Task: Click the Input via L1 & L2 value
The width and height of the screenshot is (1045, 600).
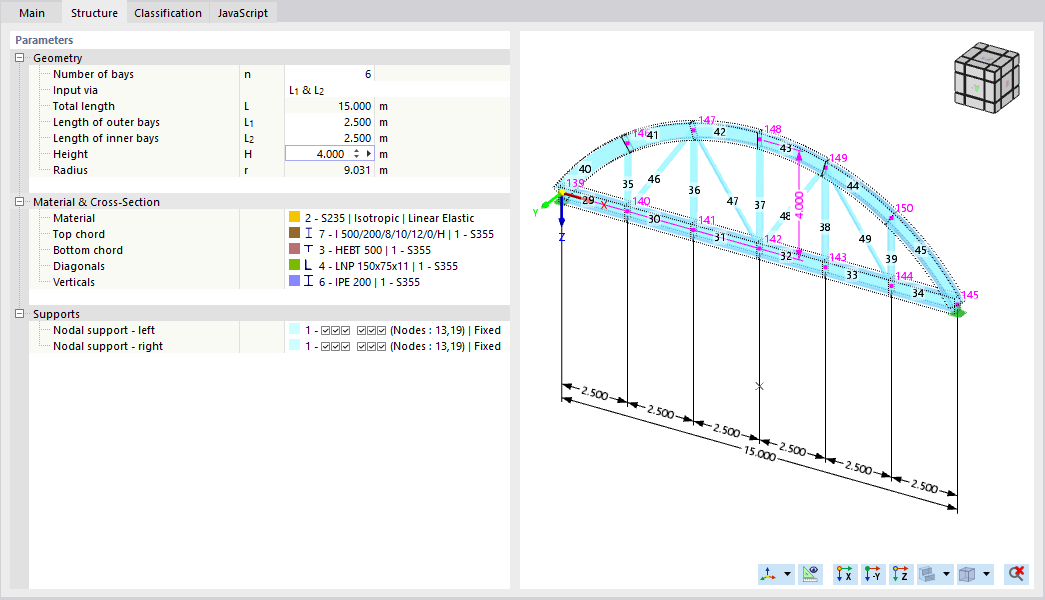Action: 397,90
